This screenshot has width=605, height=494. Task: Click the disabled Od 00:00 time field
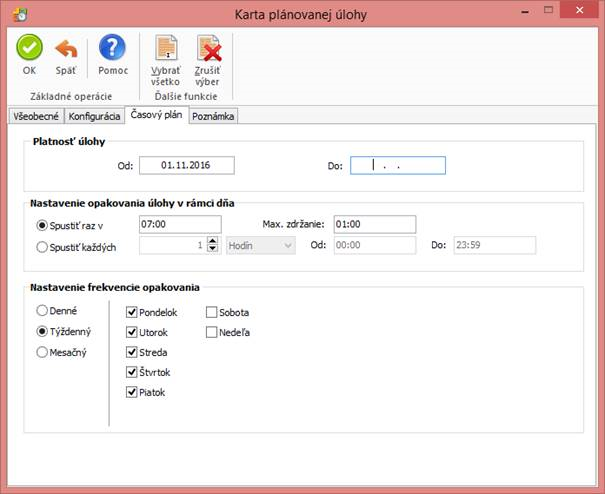375,245
